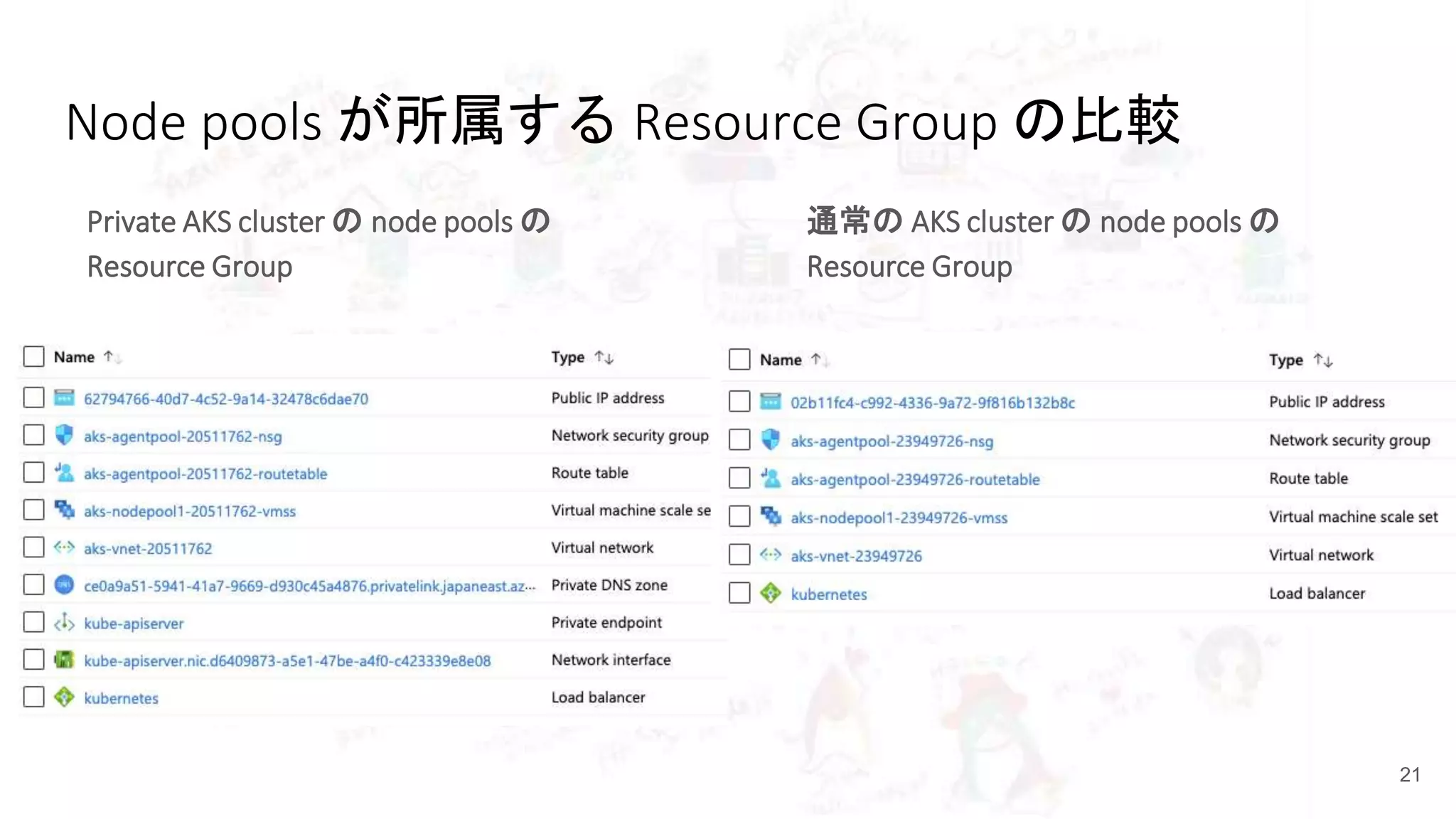Click 'Virtual machine scale set' cell in right table

tap(1354, 517)
